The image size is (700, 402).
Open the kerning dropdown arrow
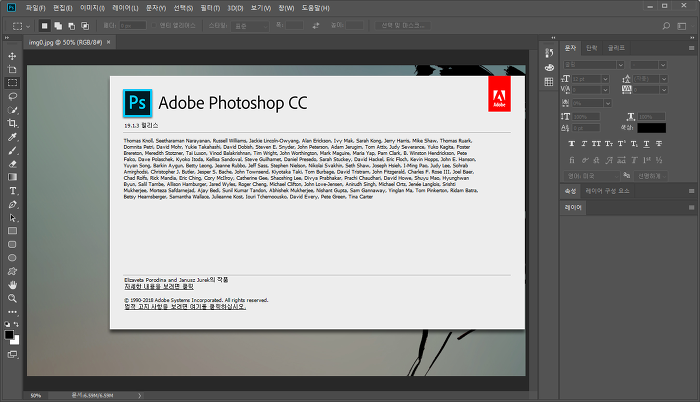(x=605, y=90)
